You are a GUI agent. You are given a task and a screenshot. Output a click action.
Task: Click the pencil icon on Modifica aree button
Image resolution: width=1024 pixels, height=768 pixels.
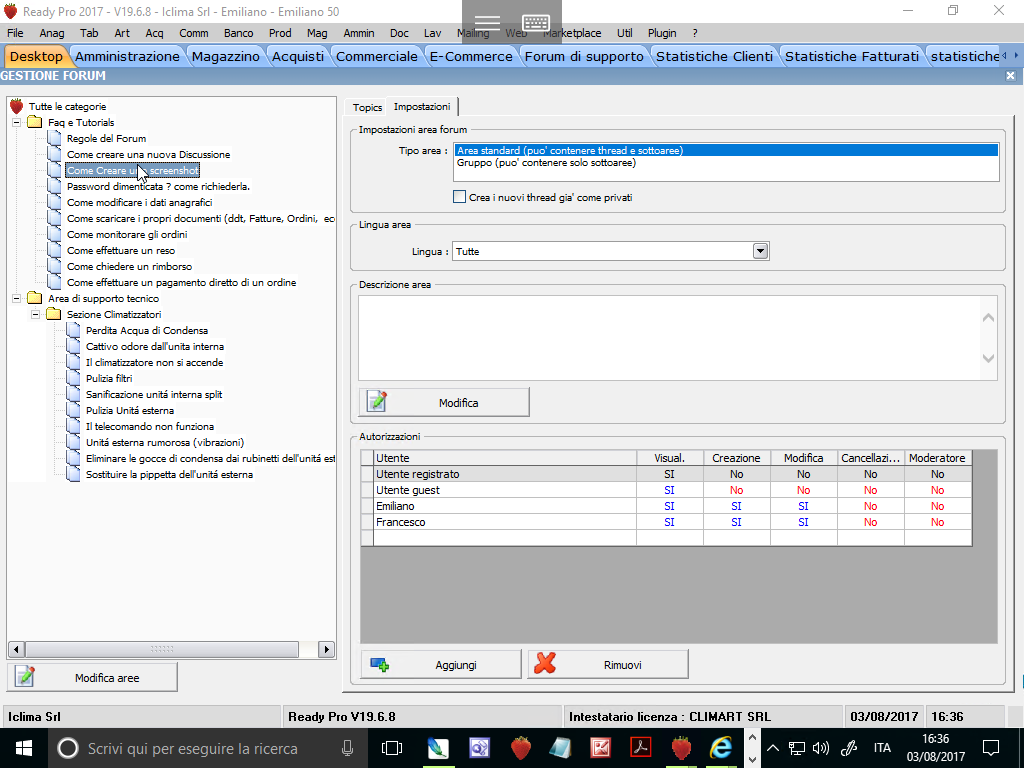click(x=25, y=677)
